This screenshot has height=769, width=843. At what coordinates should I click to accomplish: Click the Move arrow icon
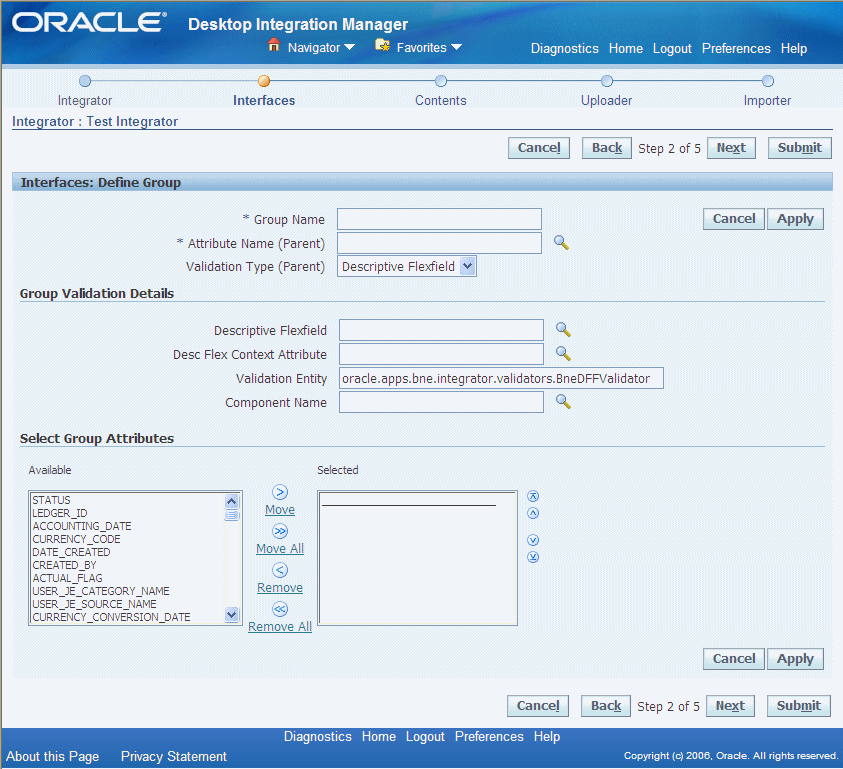pyautogui.click(x=280, y=492)
